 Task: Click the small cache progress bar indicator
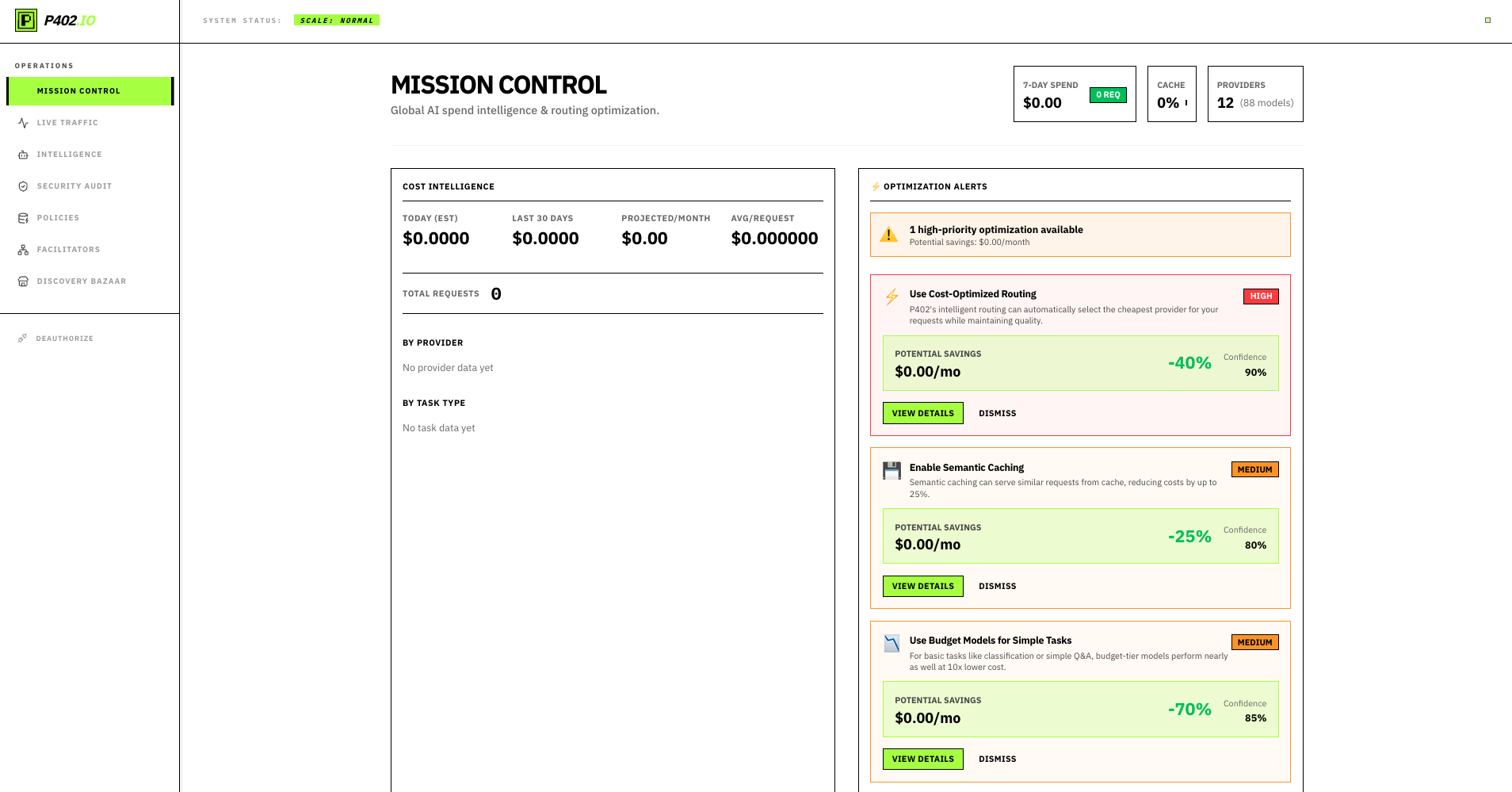click(1186, 102)
